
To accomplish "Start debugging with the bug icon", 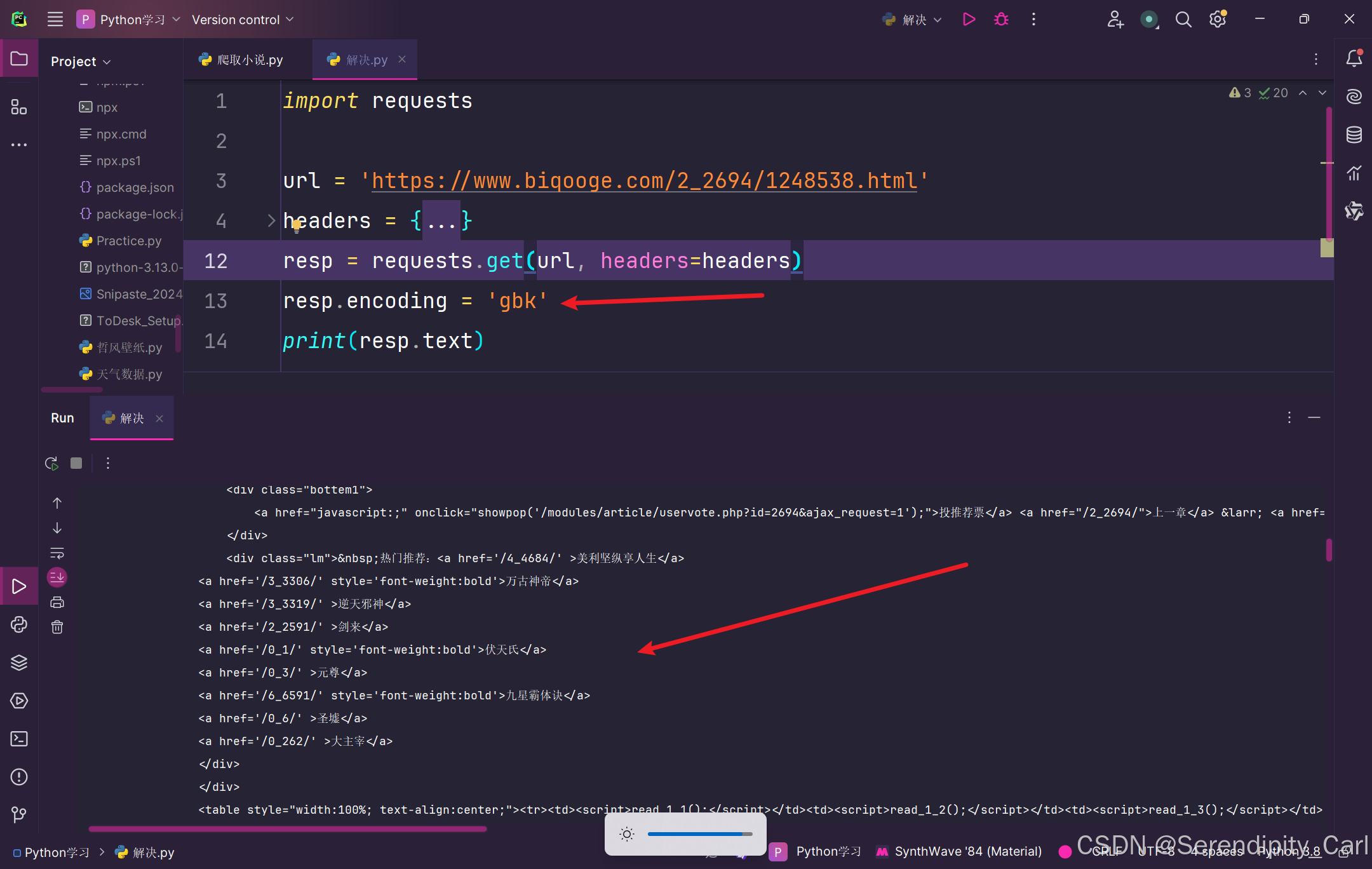I will [1001, 20].
